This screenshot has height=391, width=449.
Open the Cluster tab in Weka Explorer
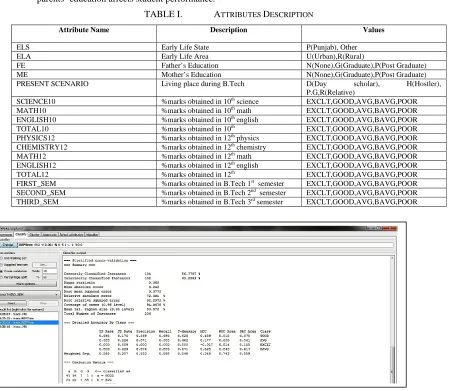(35, 235)
